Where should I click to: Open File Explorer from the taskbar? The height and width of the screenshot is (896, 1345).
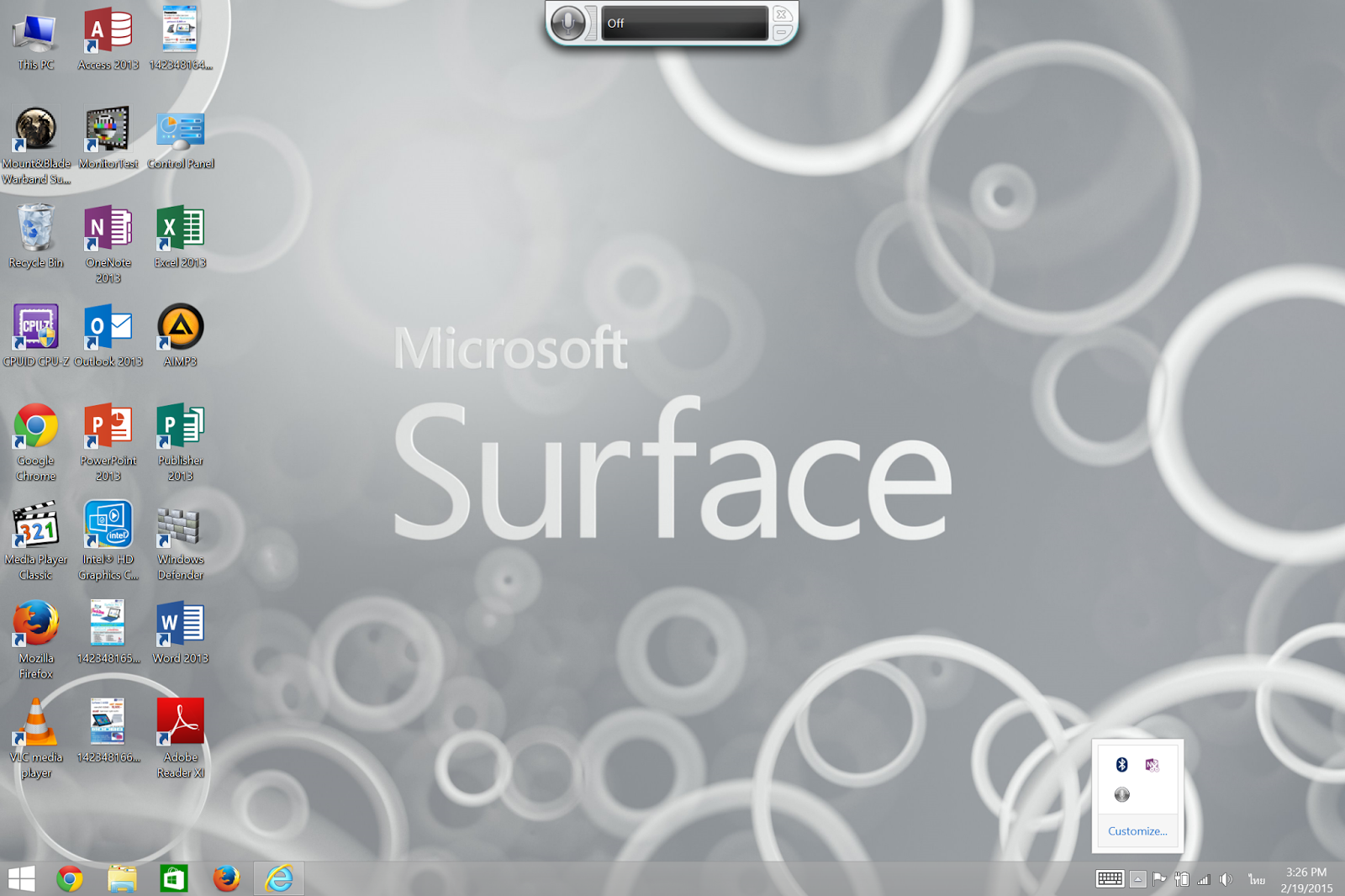point(122,878)
